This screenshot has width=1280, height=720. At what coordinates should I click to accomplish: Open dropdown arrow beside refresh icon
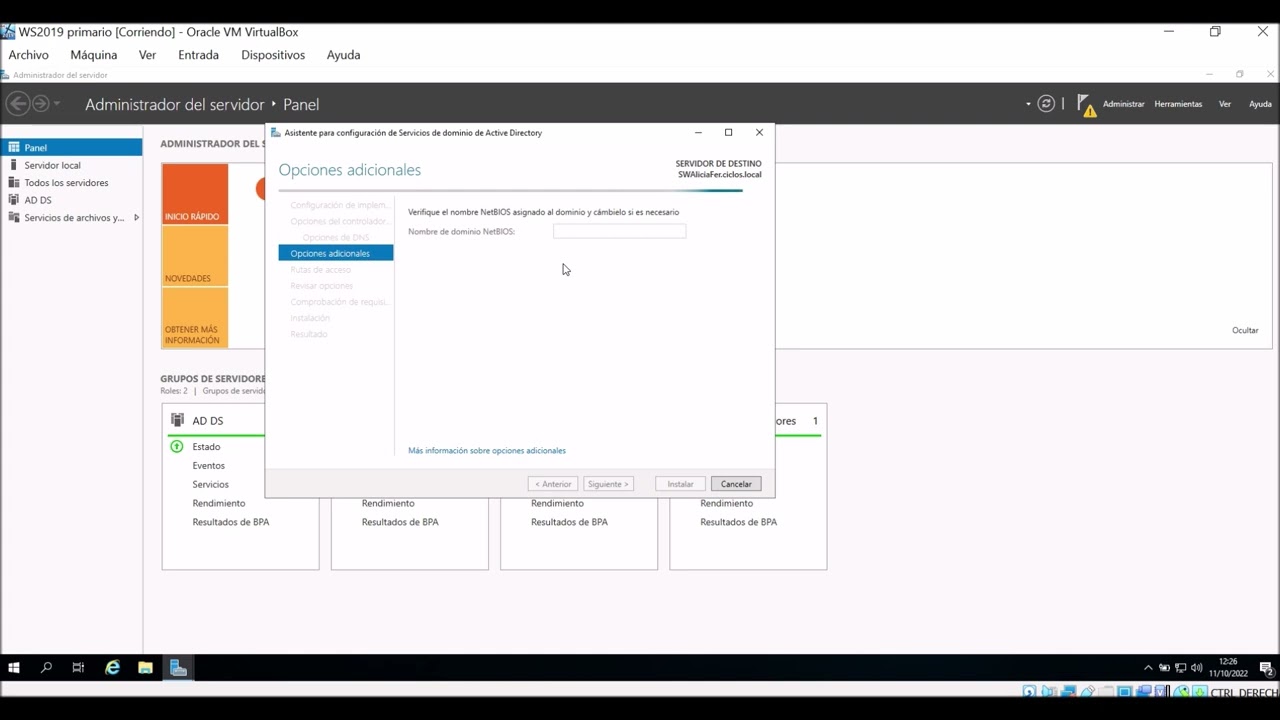click(1028, 104)
